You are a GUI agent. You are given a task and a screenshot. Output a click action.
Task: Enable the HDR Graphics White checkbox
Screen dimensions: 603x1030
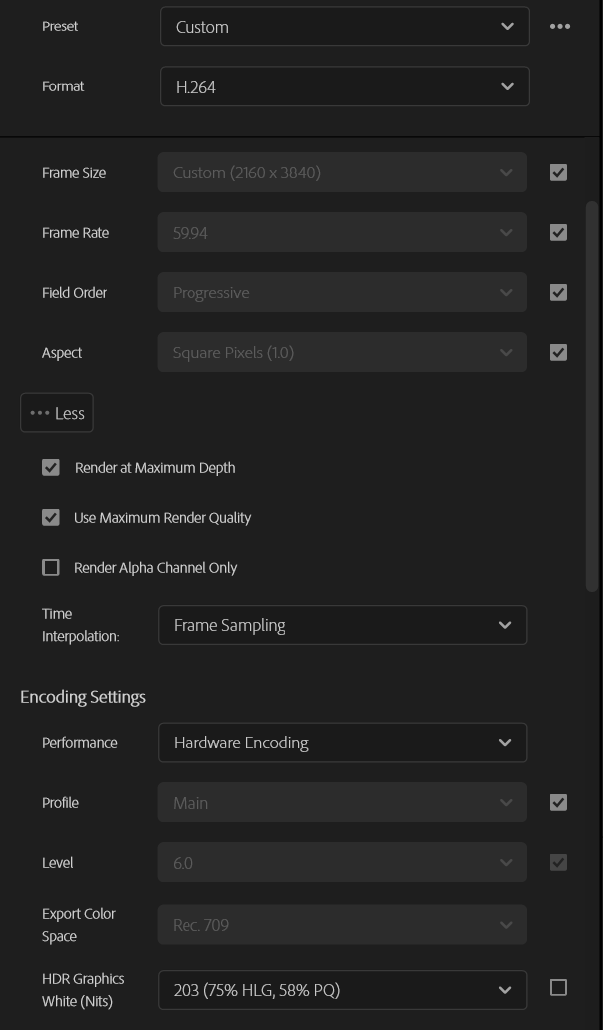pos(559,988)
